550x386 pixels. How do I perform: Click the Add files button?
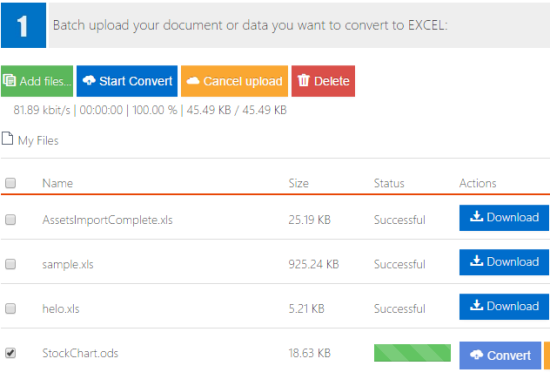37,81
